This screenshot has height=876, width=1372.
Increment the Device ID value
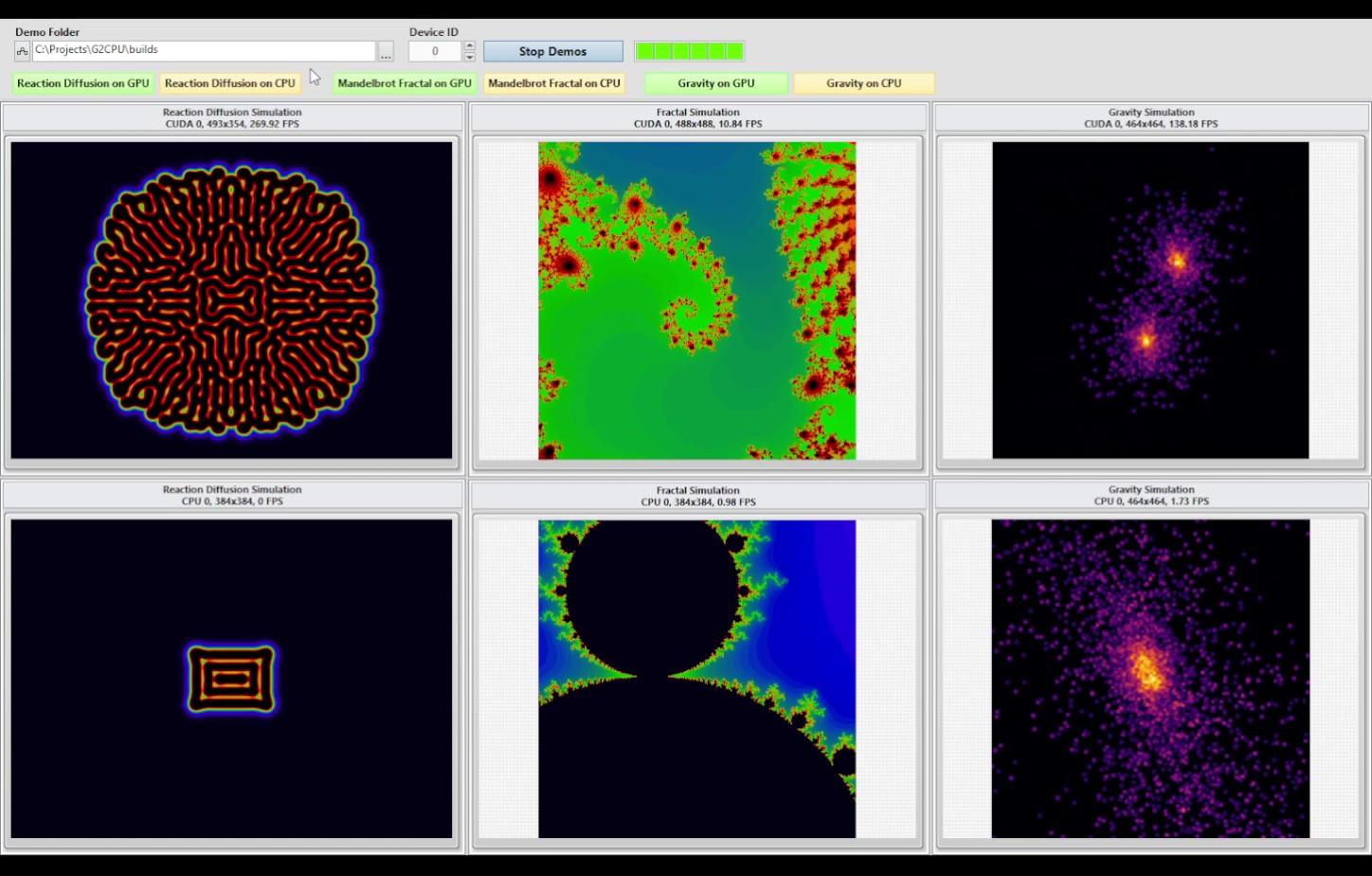coord(469,46)
